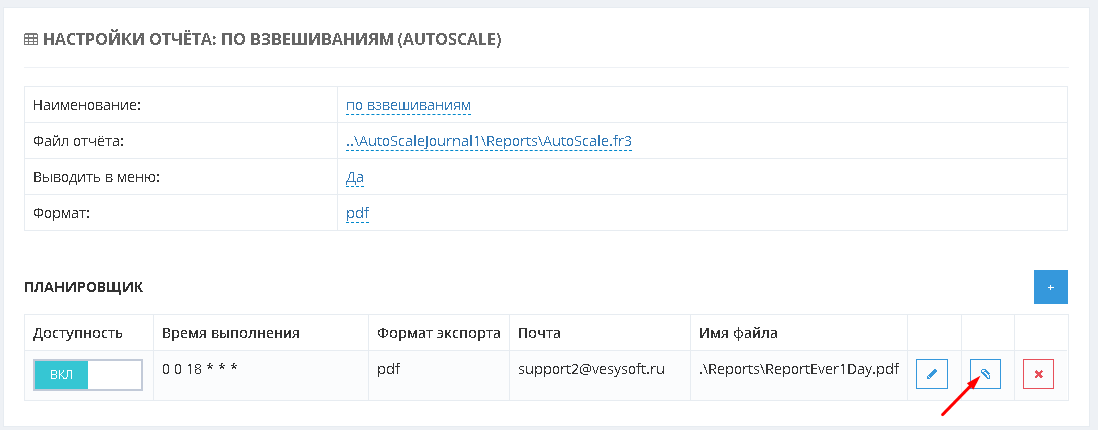This screenshot has height=430, width=1098.
Task: Click the pencil edit icon in scheduler row
Action: pos(932,375)
